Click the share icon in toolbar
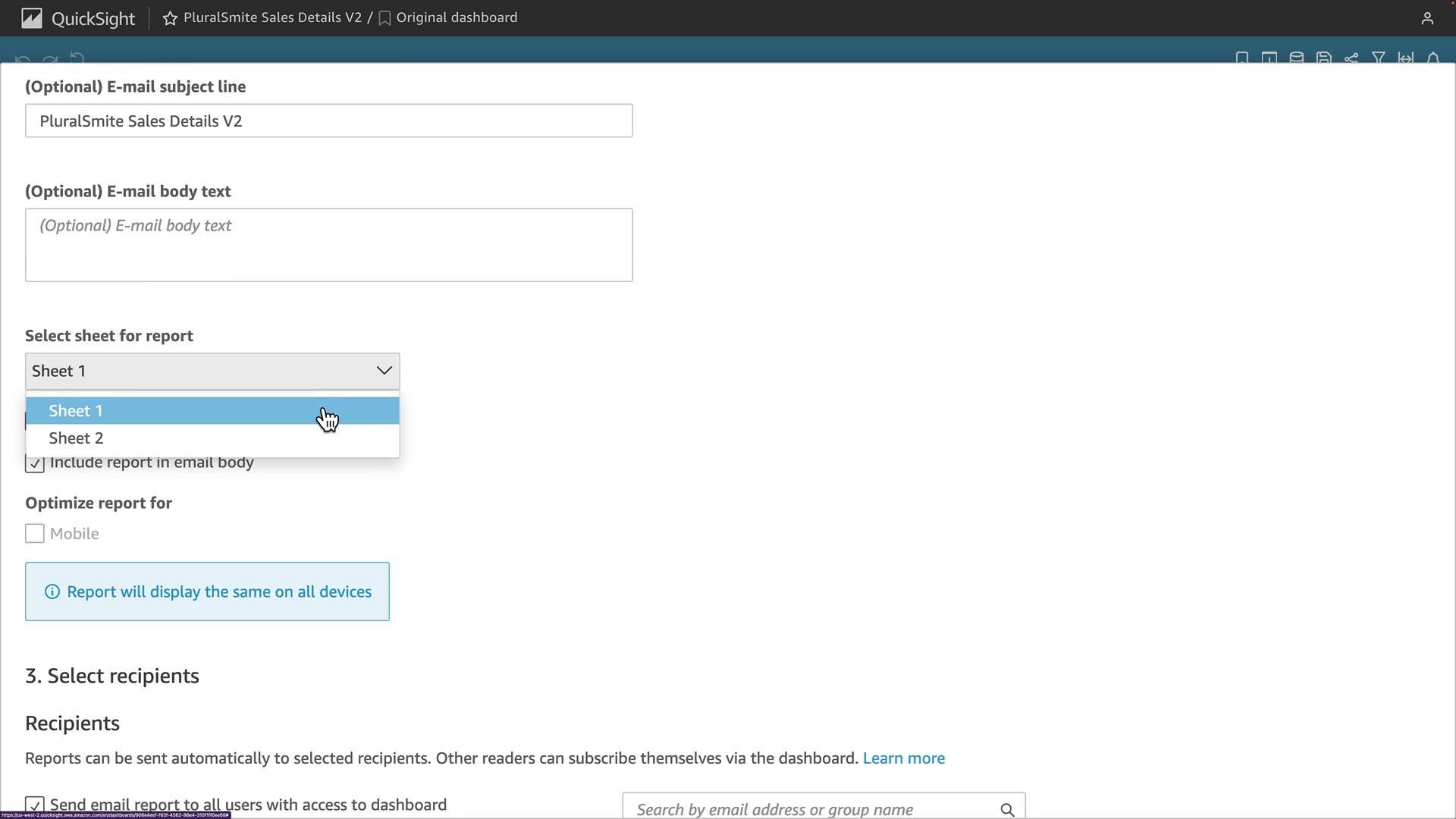 [1351, 58]
